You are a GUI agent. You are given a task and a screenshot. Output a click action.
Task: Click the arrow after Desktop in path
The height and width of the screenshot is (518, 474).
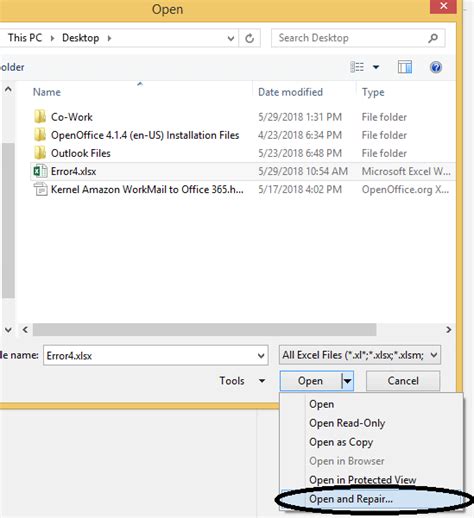point(109,38)
